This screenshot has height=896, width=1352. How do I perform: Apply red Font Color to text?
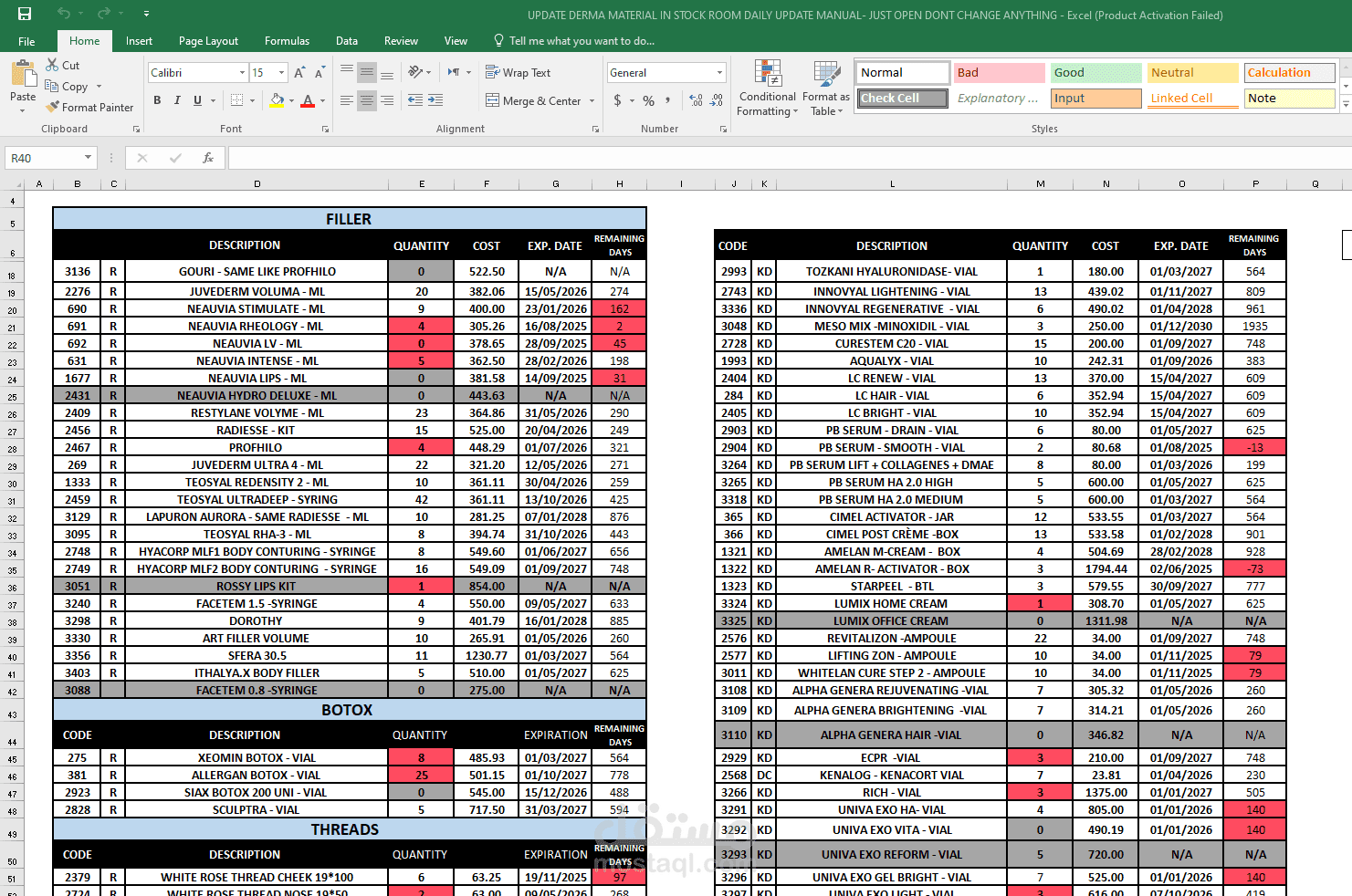coord(308,100)
